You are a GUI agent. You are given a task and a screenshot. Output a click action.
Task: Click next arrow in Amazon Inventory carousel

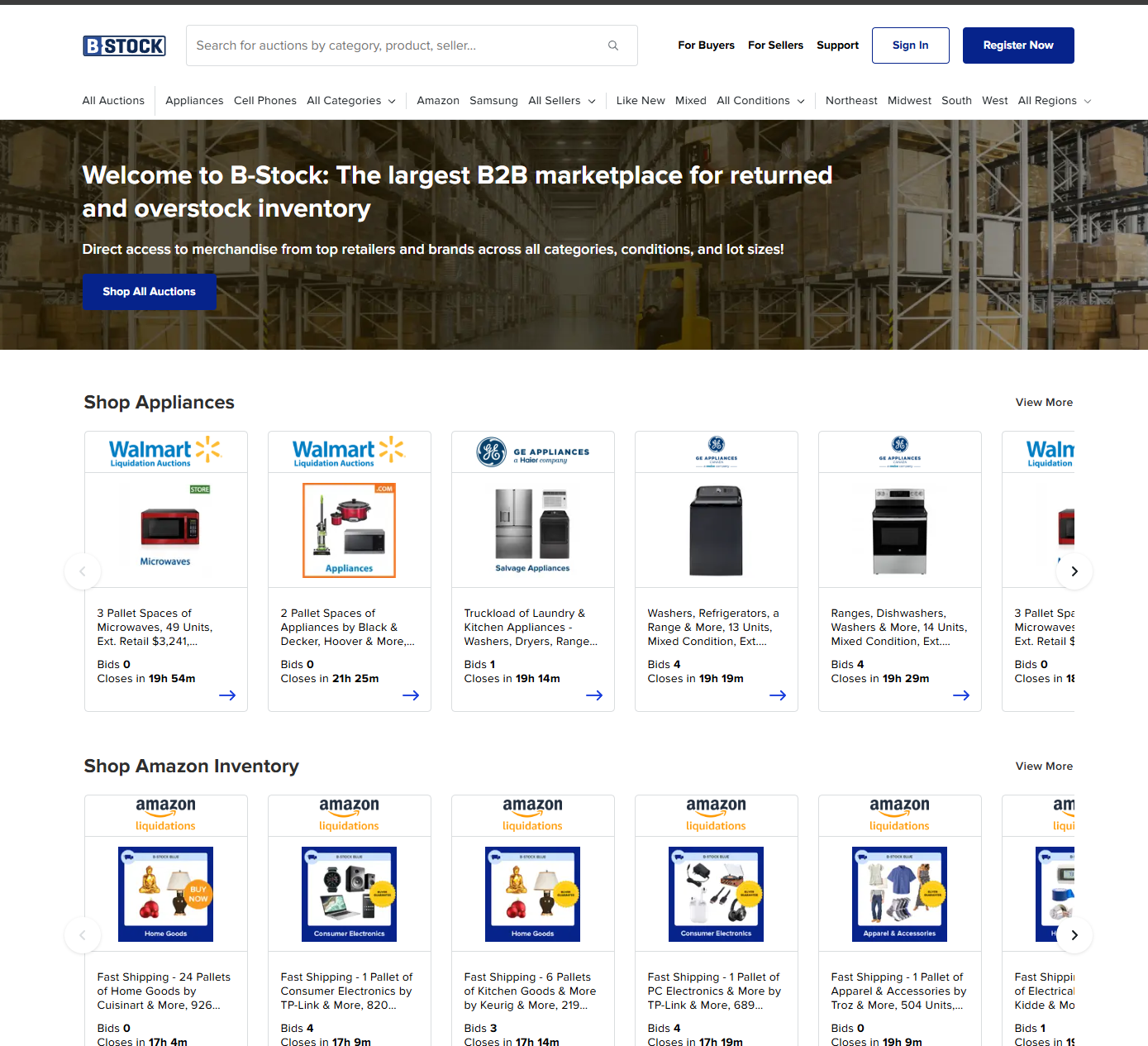[x=1074, y=935]
